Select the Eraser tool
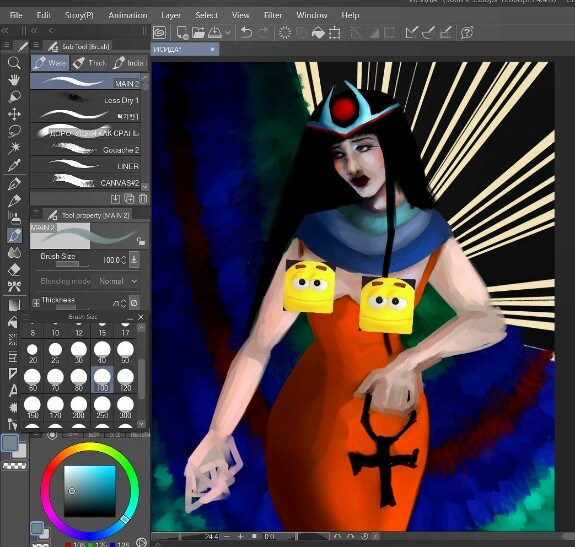 tap(14, 270)
